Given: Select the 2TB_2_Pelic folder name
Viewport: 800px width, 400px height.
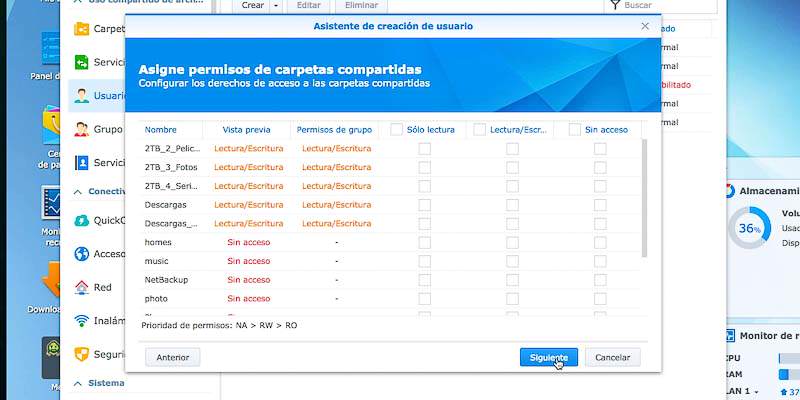Looking at the screenshot, I should (x=172, y=148).
